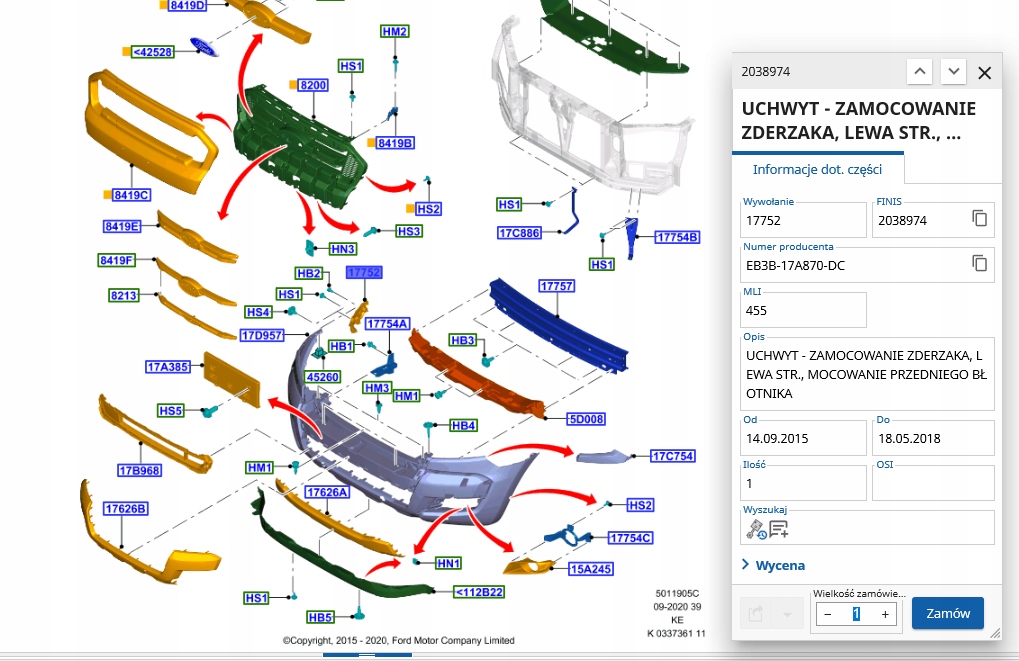1019x661 pixels.
Task: Select callout HN3 fastener
Action: pos(342,249)
